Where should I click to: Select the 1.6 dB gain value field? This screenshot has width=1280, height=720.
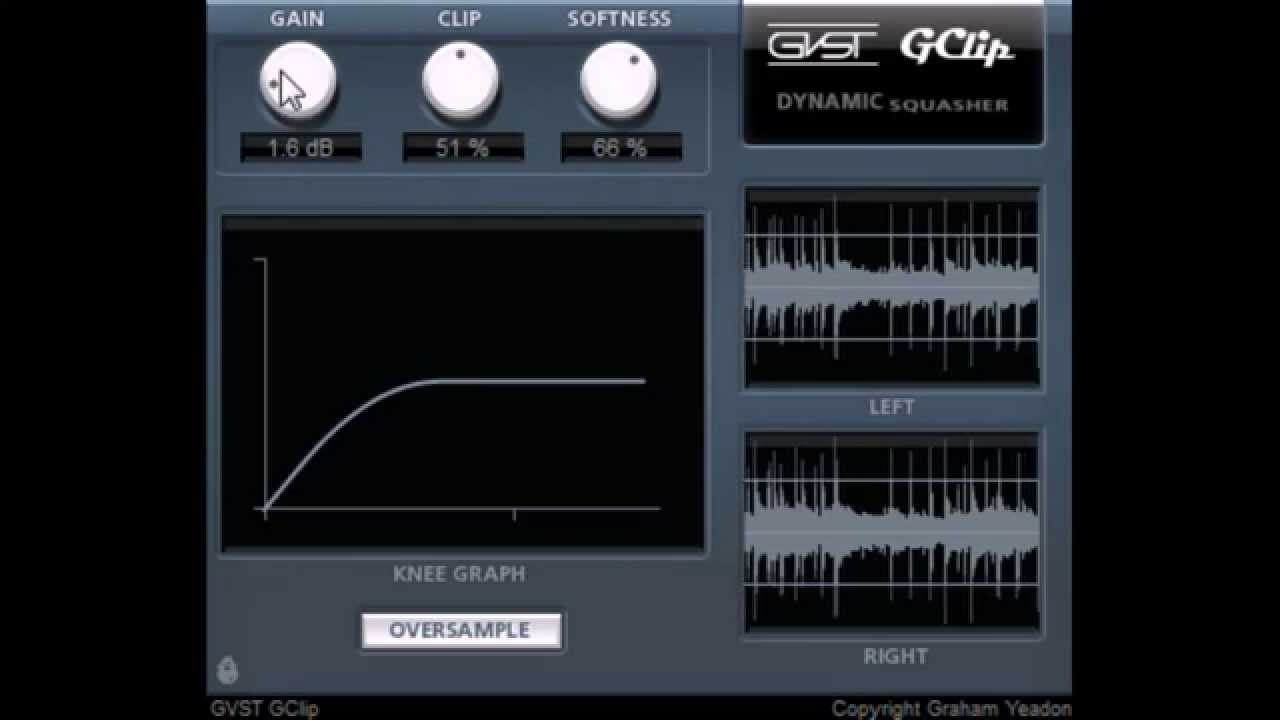point(301,148)
